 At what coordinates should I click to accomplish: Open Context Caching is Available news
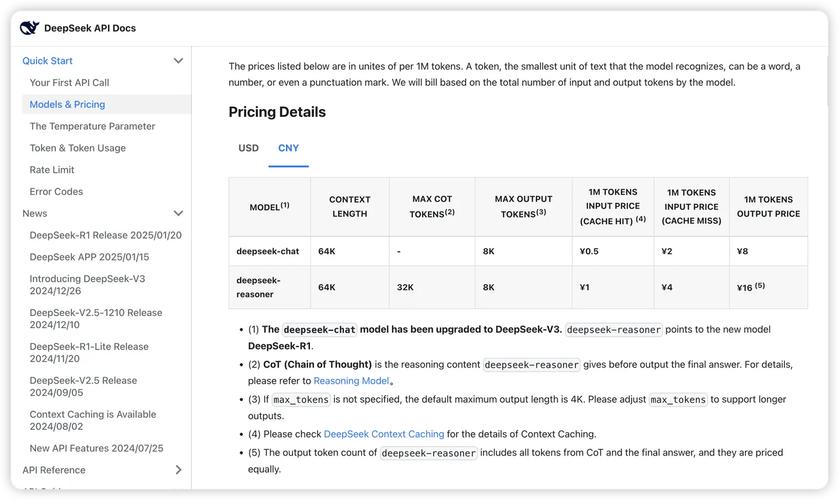93,420
